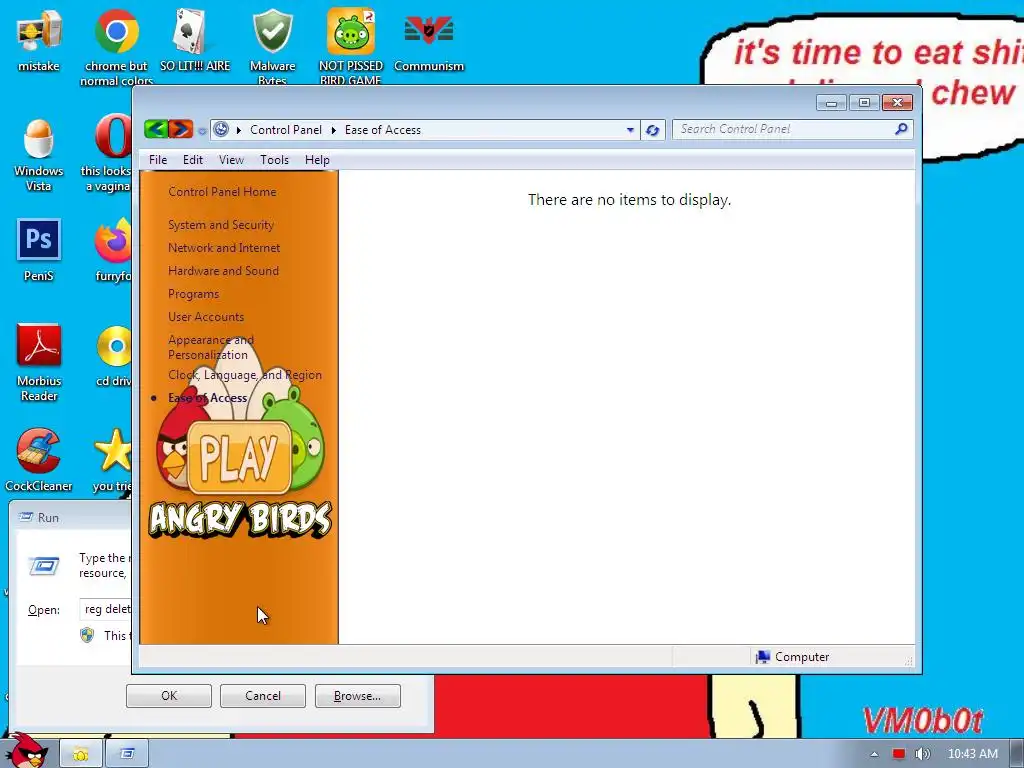Click the Open field in Run dialog
Screen dimensions: 1024x768
(106, 609)
